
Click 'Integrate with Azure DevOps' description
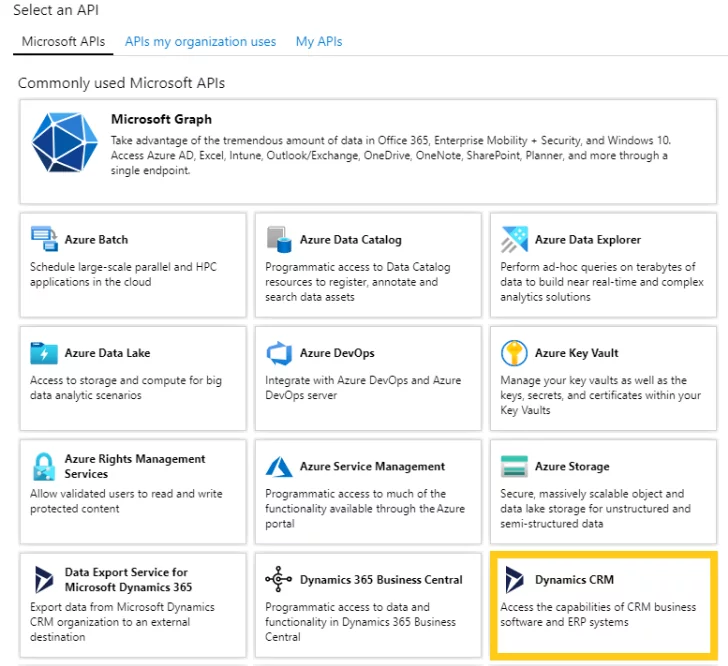[x=363, y=388]
